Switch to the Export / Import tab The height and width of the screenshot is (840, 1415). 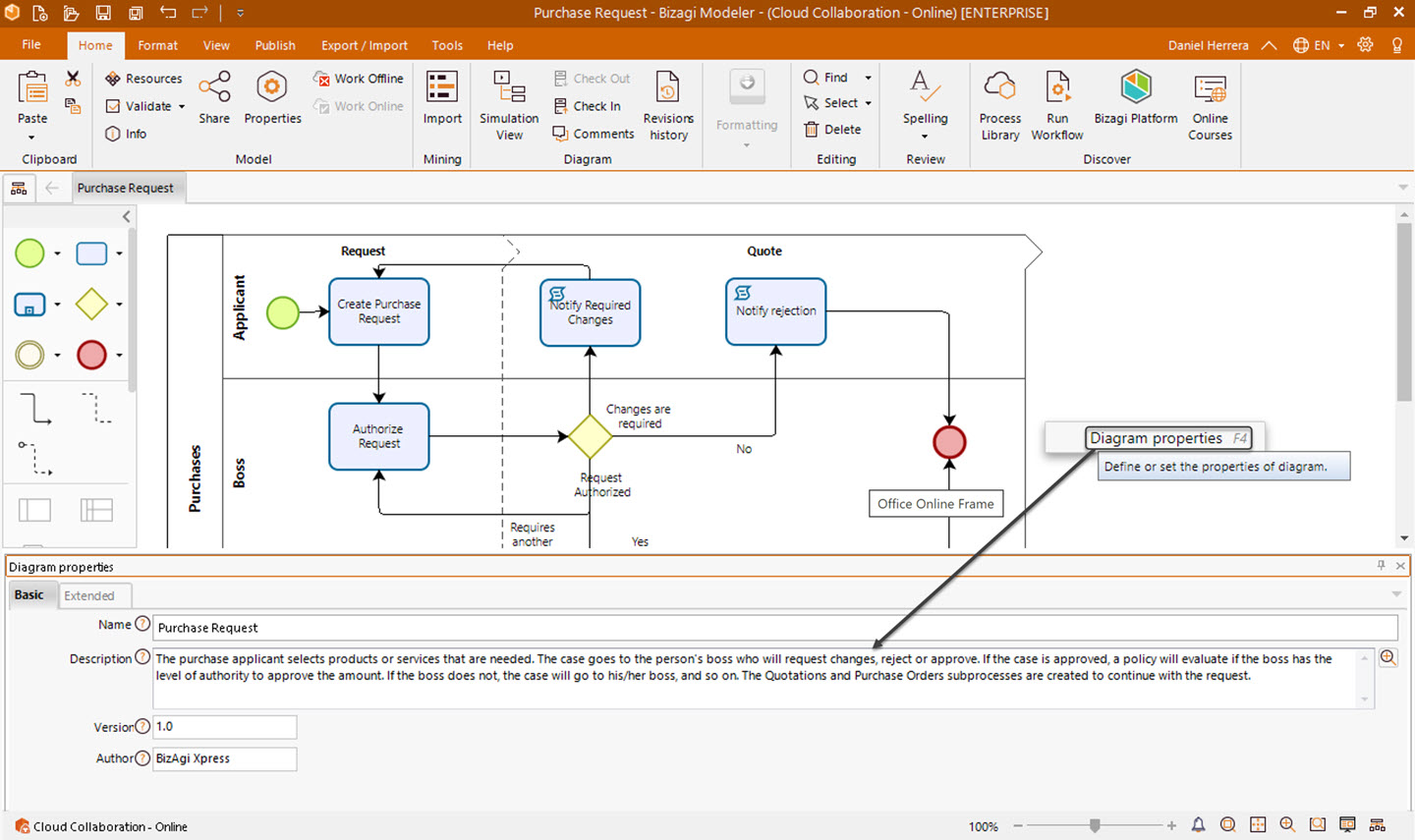pyautogui.click(x=365, y=45)
